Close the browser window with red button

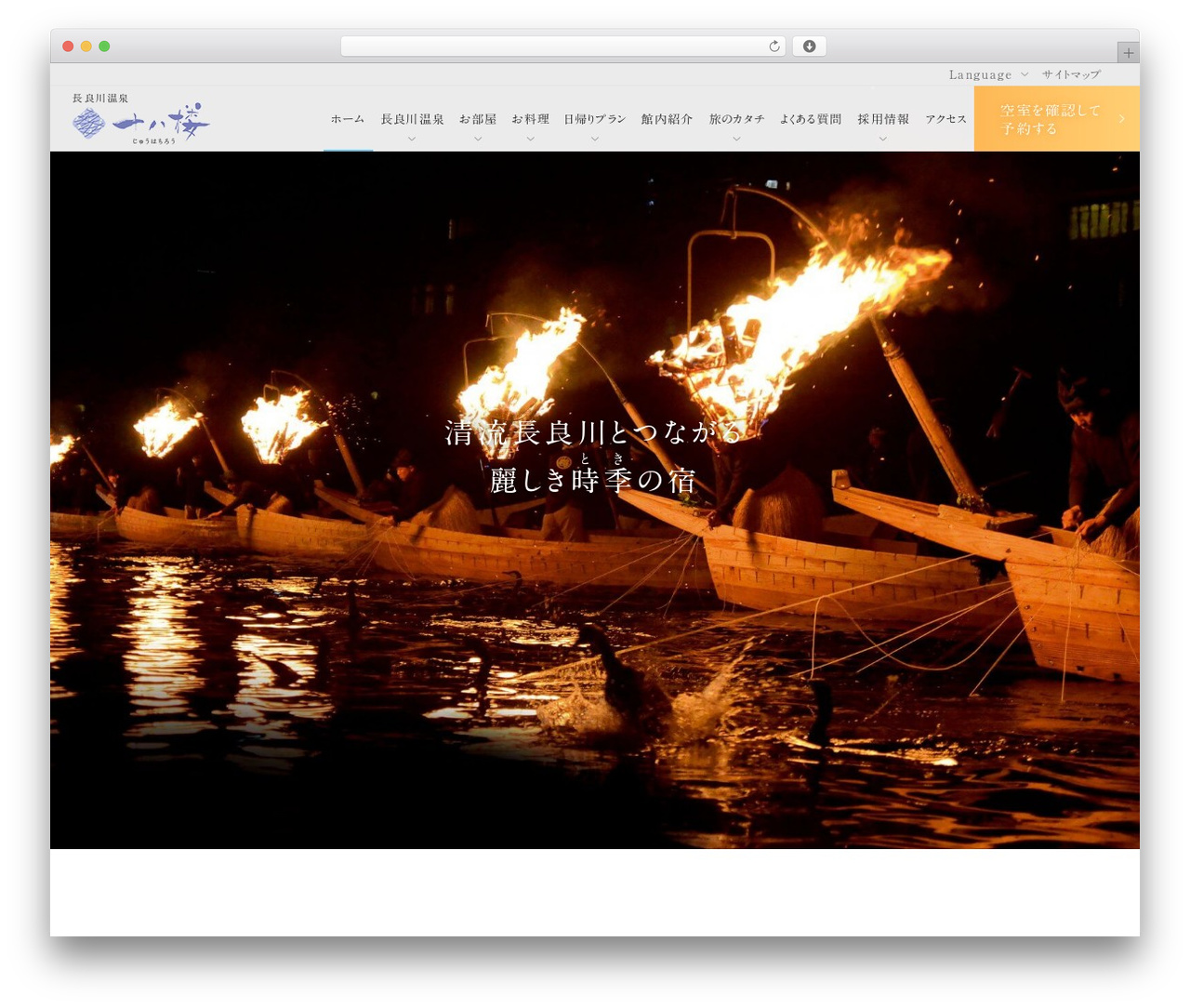[x=68, y=46]
